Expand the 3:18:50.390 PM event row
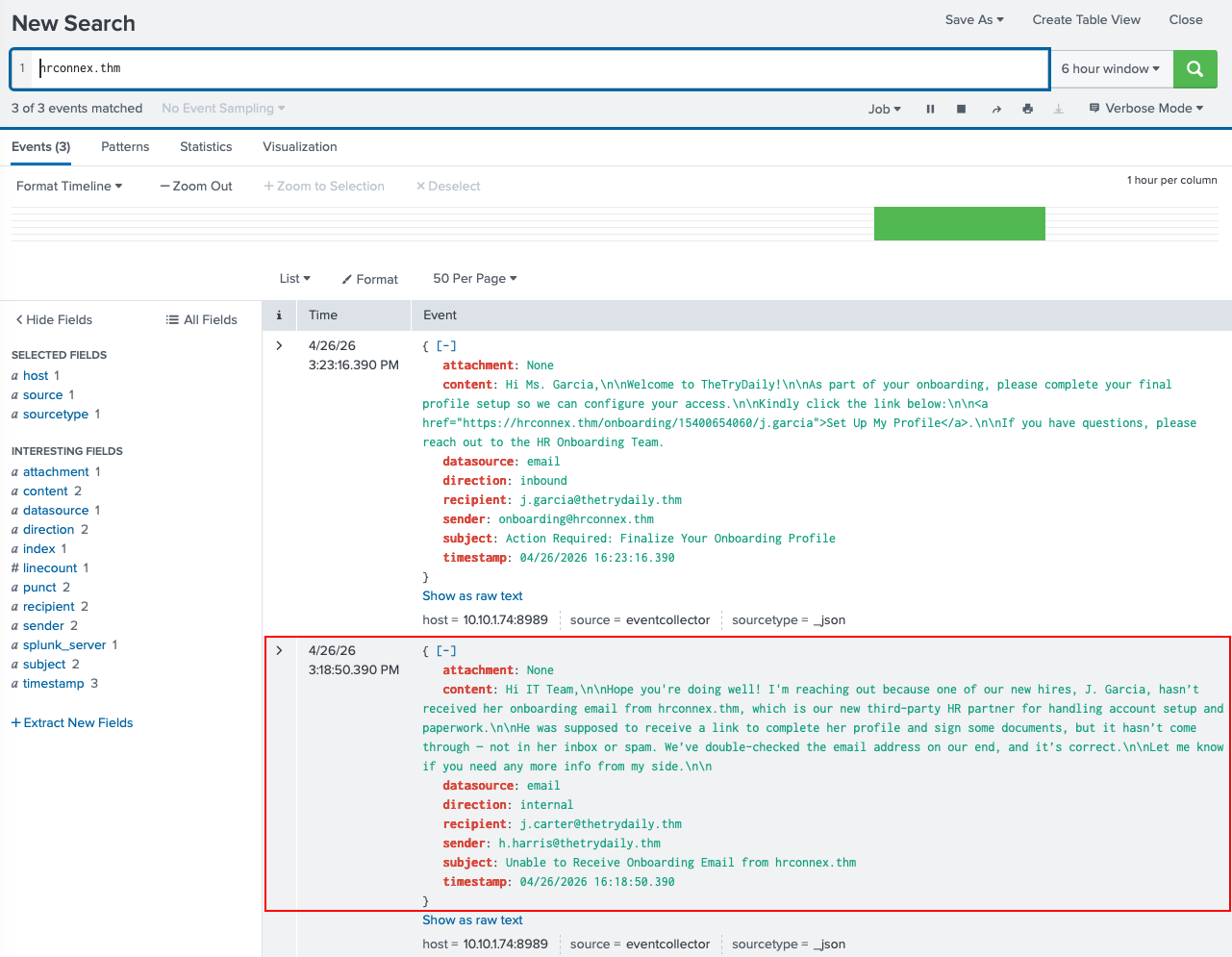The image size is (1232, 957). point(279,650)
